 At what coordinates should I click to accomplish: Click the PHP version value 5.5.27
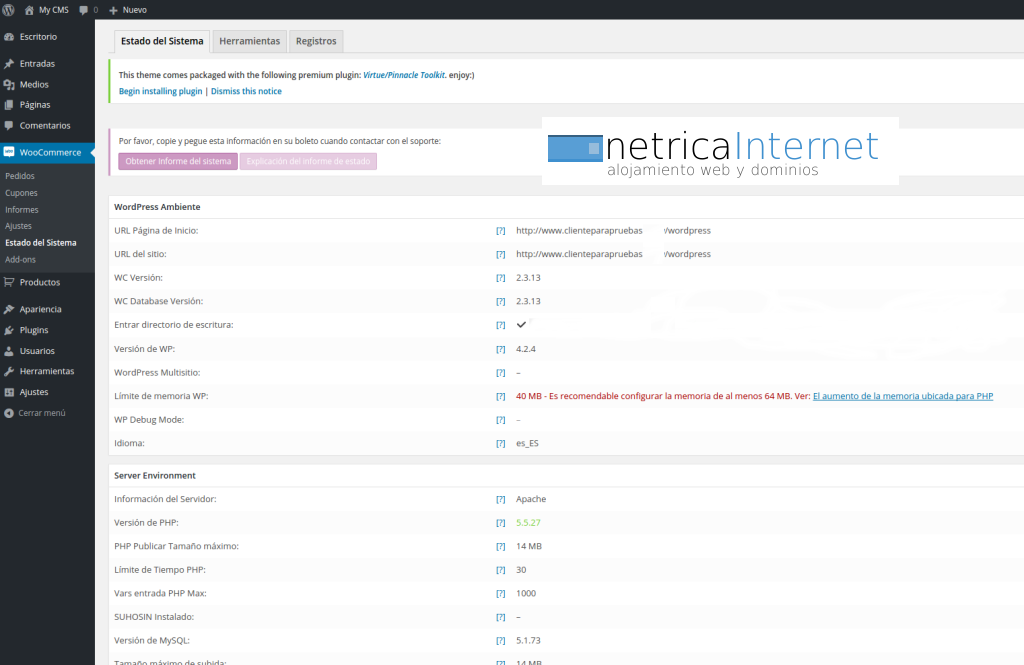(x=528, y=523)
